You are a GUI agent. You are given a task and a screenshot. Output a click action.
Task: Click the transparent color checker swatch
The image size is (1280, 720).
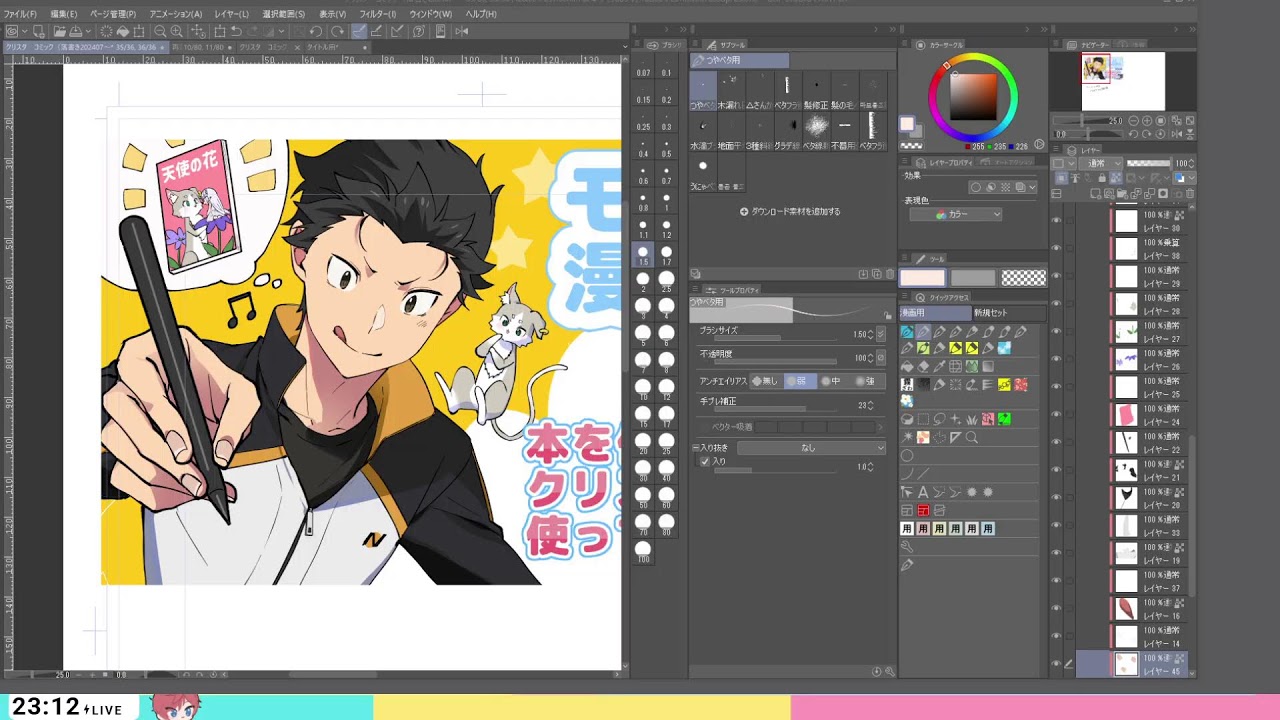click(x=1024, y=278)
